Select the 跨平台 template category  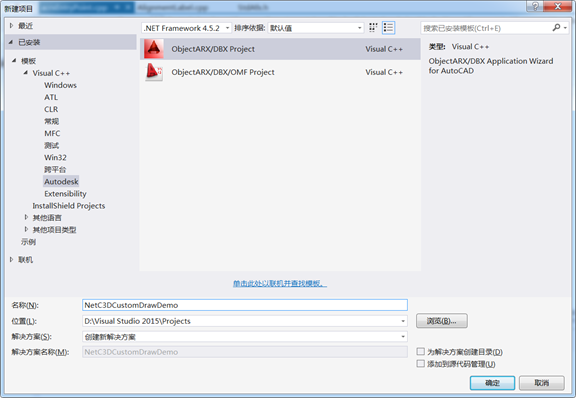click(55, 169)
